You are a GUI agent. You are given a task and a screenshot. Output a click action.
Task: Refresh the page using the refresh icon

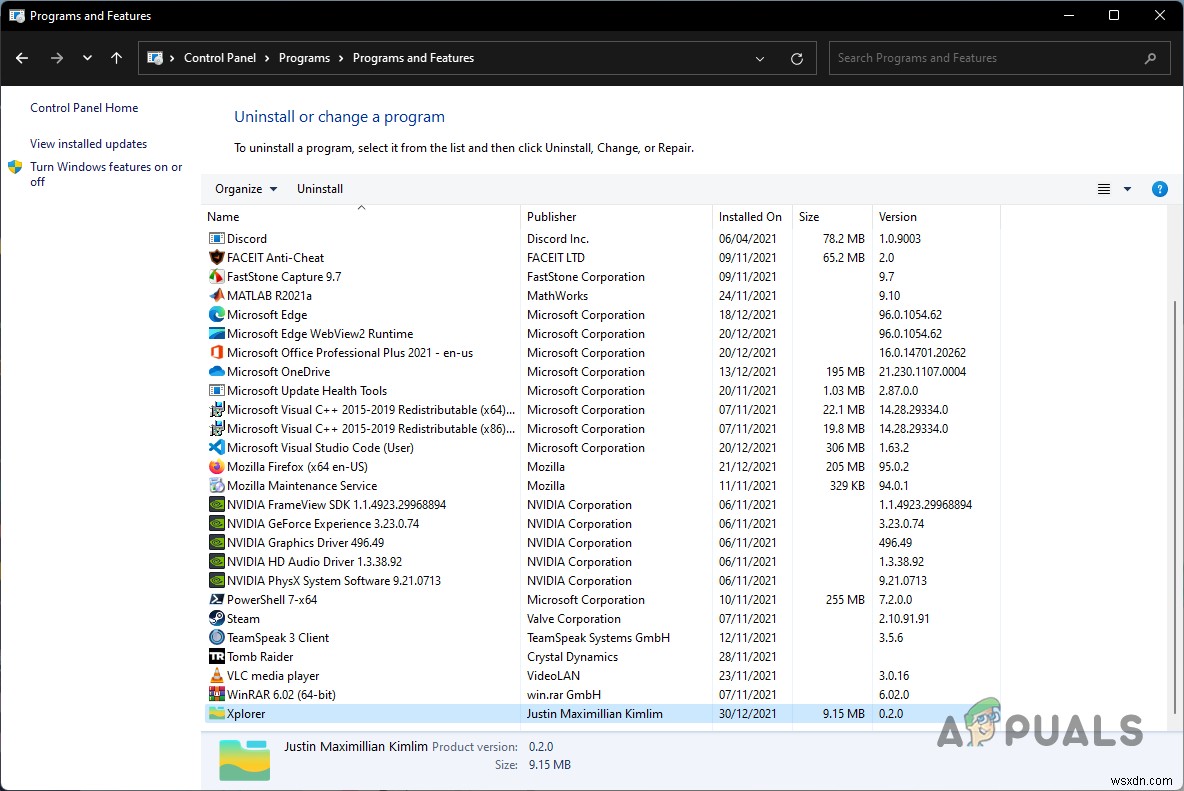point(797,58)
